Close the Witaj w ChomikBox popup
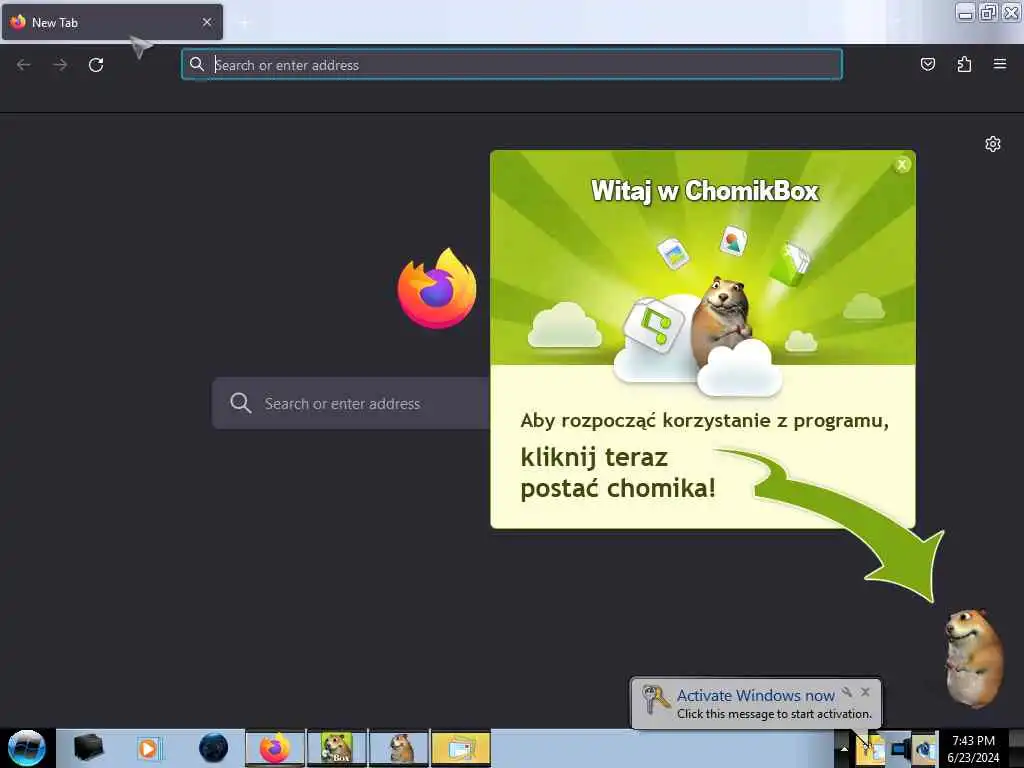Viewport: 1024px width, 768px height. pyautogui.click(x=902, y=165)
